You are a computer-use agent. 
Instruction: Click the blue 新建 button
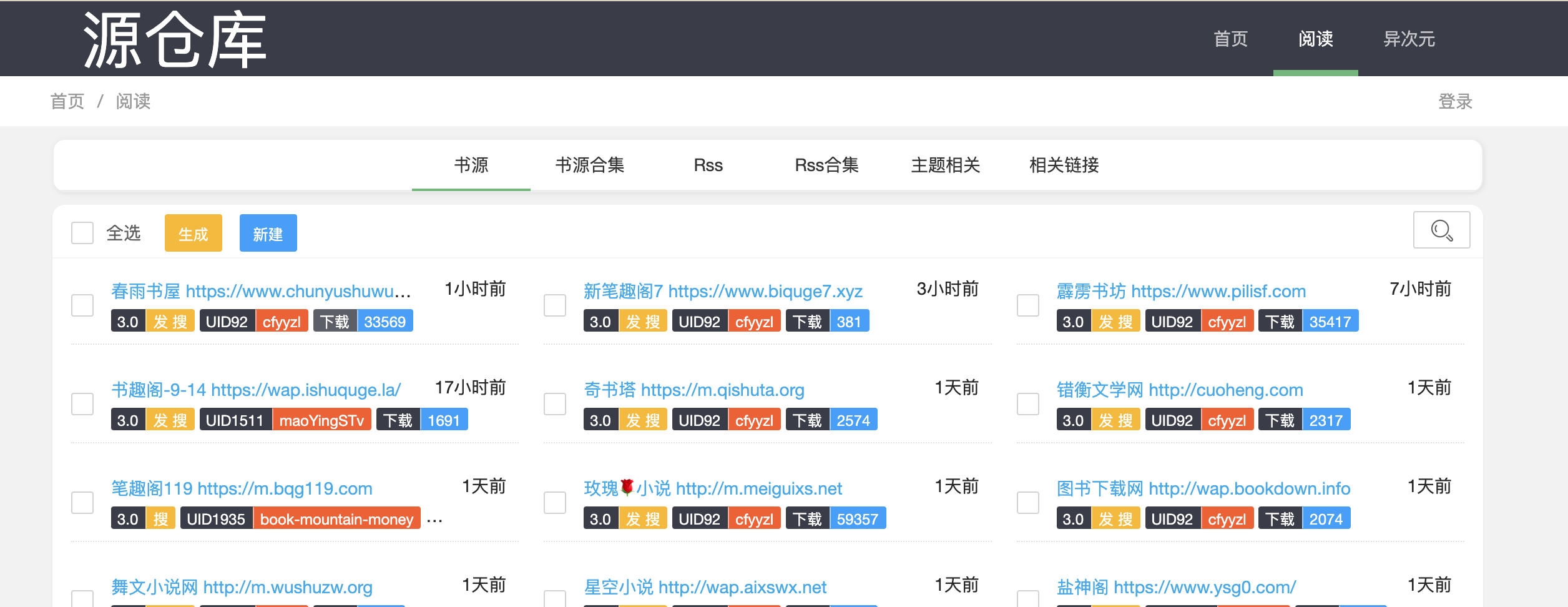(x=268, y=234)
